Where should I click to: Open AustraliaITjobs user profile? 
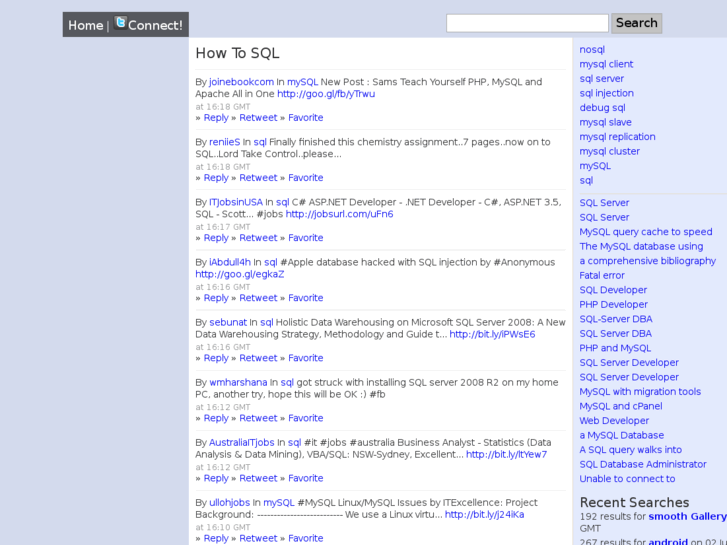(242, 443)
